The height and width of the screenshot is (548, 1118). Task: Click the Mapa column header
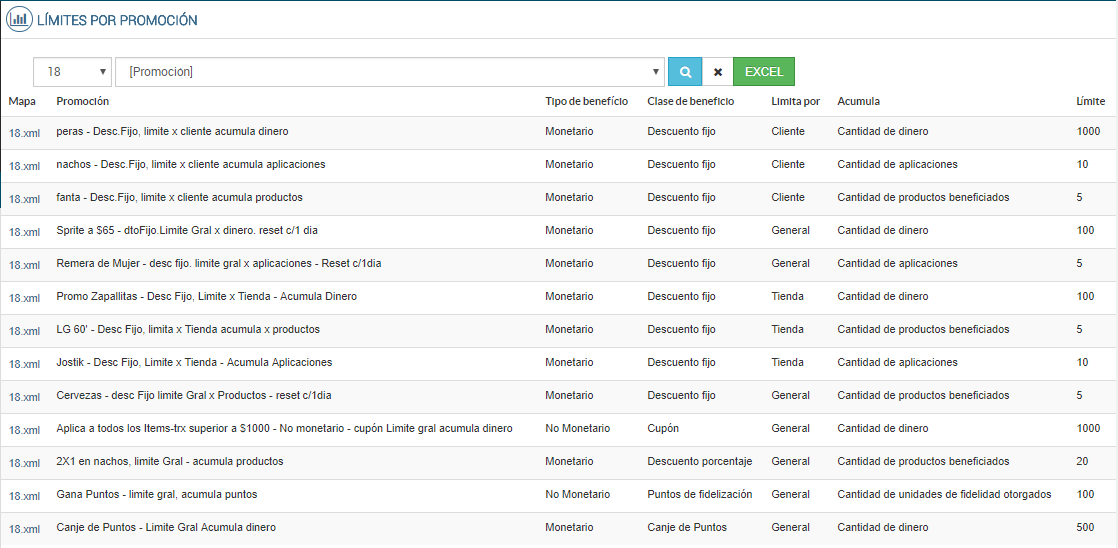[x=22, y=101]
